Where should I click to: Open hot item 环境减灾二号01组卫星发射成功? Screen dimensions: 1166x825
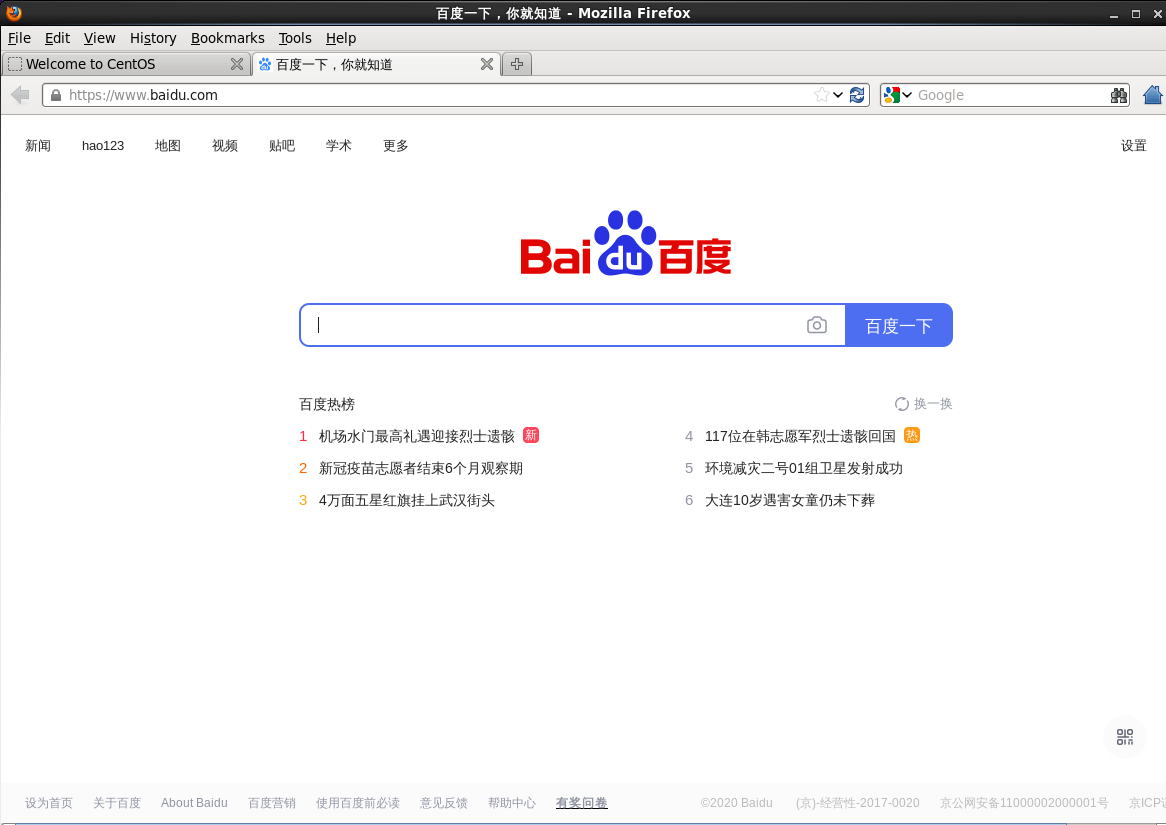[804, 468]
